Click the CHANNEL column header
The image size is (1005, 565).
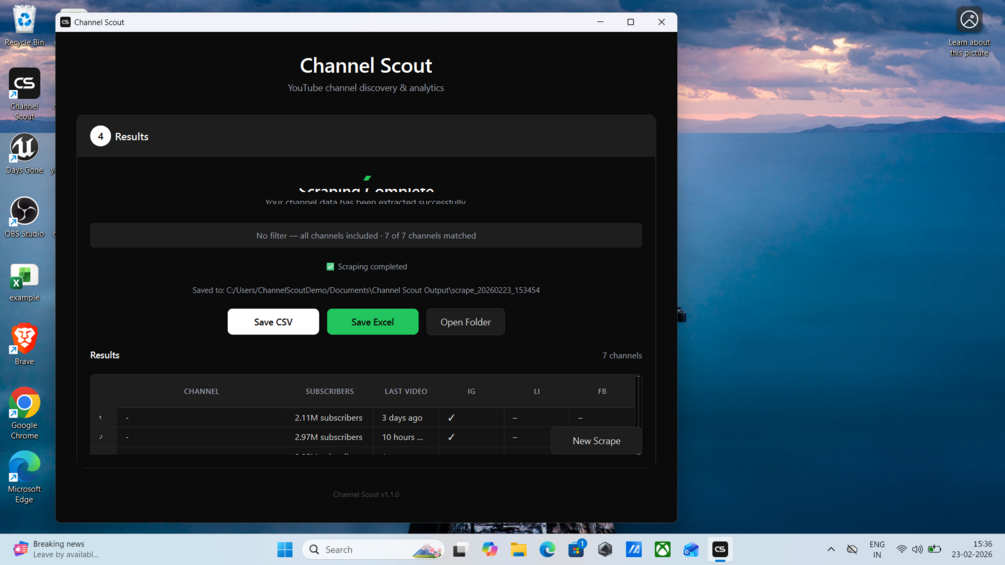(201, 391)
